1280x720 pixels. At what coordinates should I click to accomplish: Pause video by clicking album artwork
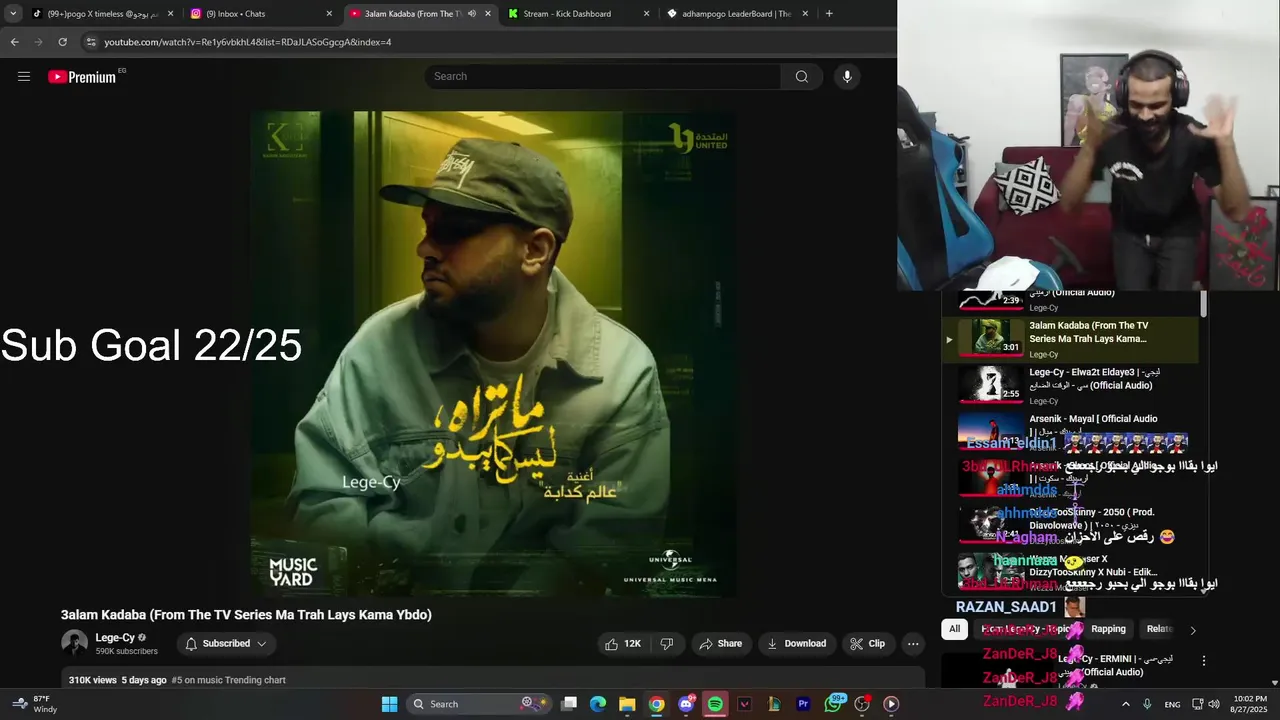click(493, 353)
